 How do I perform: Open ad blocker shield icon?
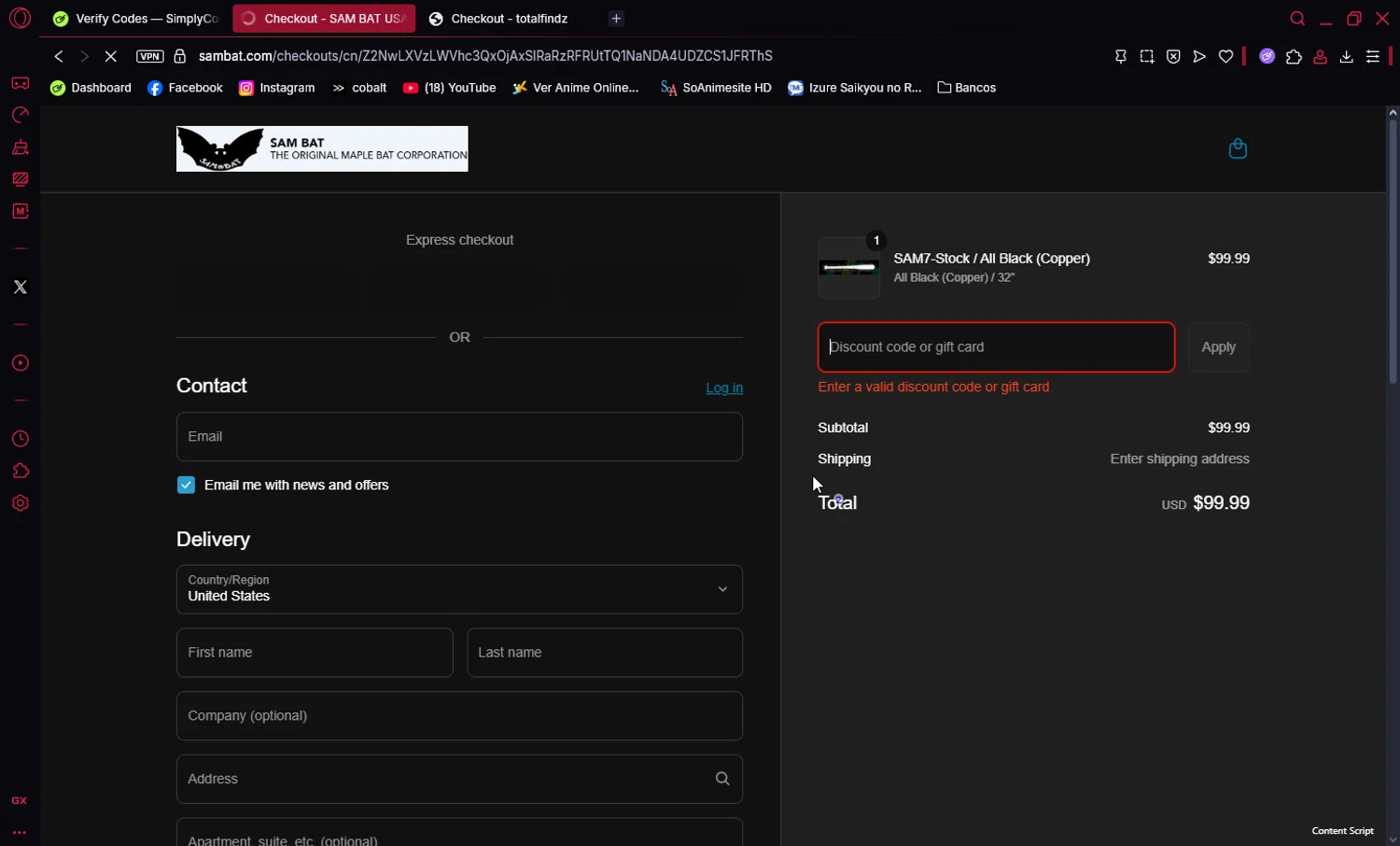[1173, 57]
